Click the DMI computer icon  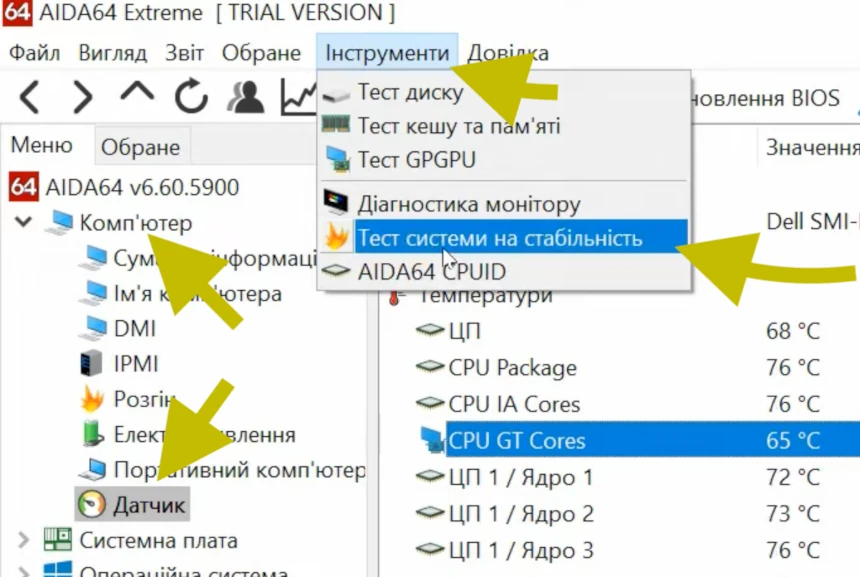tap(93, 328)
